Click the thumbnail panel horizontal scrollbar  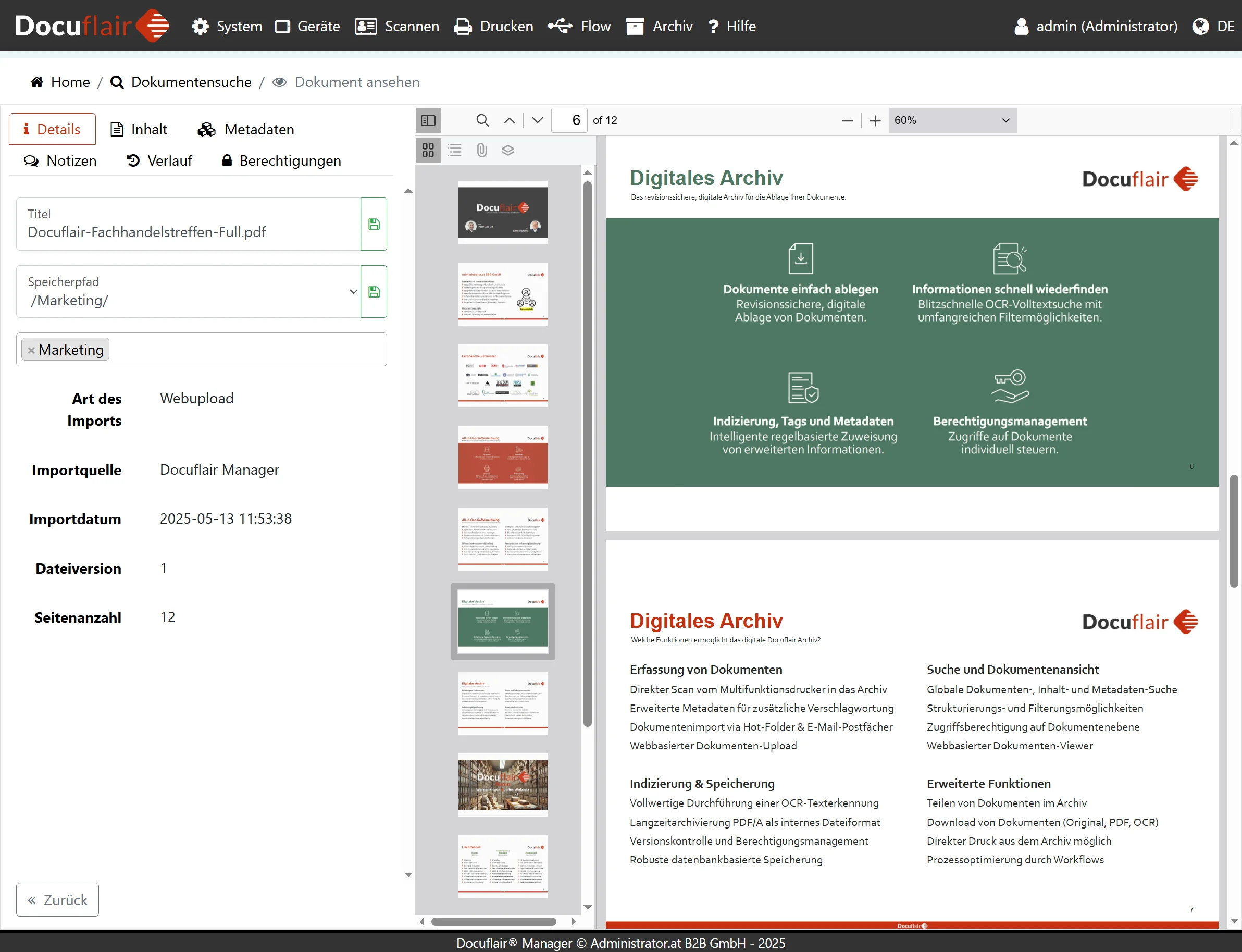point(493,921)
